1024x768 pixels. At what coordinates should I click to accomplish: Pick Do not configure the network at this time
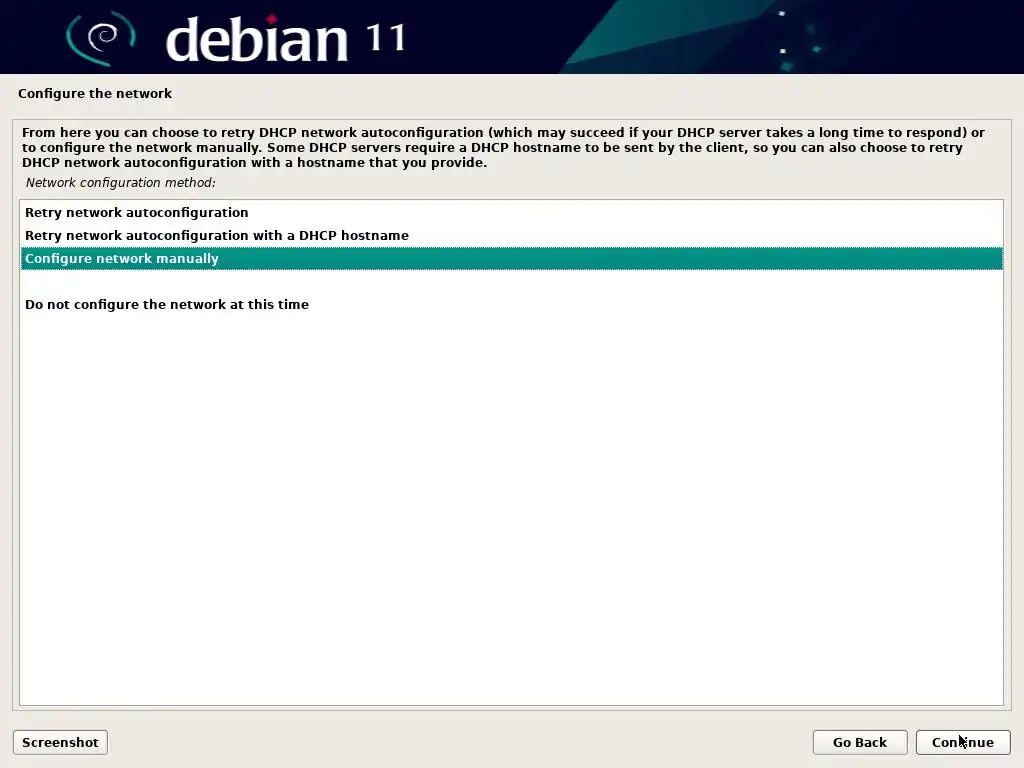(511, 304)
